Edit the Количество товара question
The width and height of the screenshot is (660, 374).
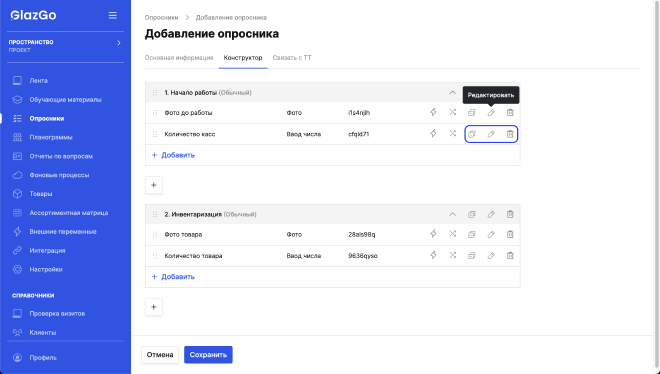[x=491, y=256]
